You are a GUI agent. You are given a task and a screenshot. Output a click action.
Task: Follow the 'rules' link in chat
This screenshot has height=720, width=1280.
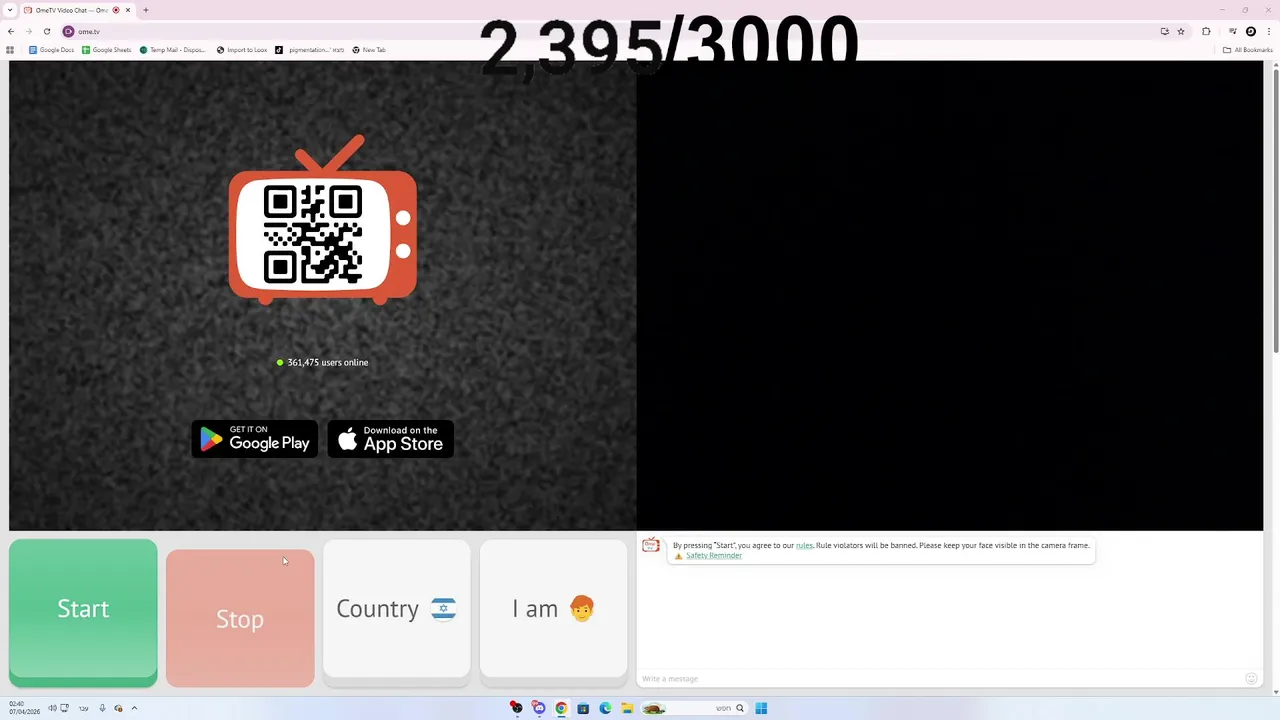coord(804,545)
